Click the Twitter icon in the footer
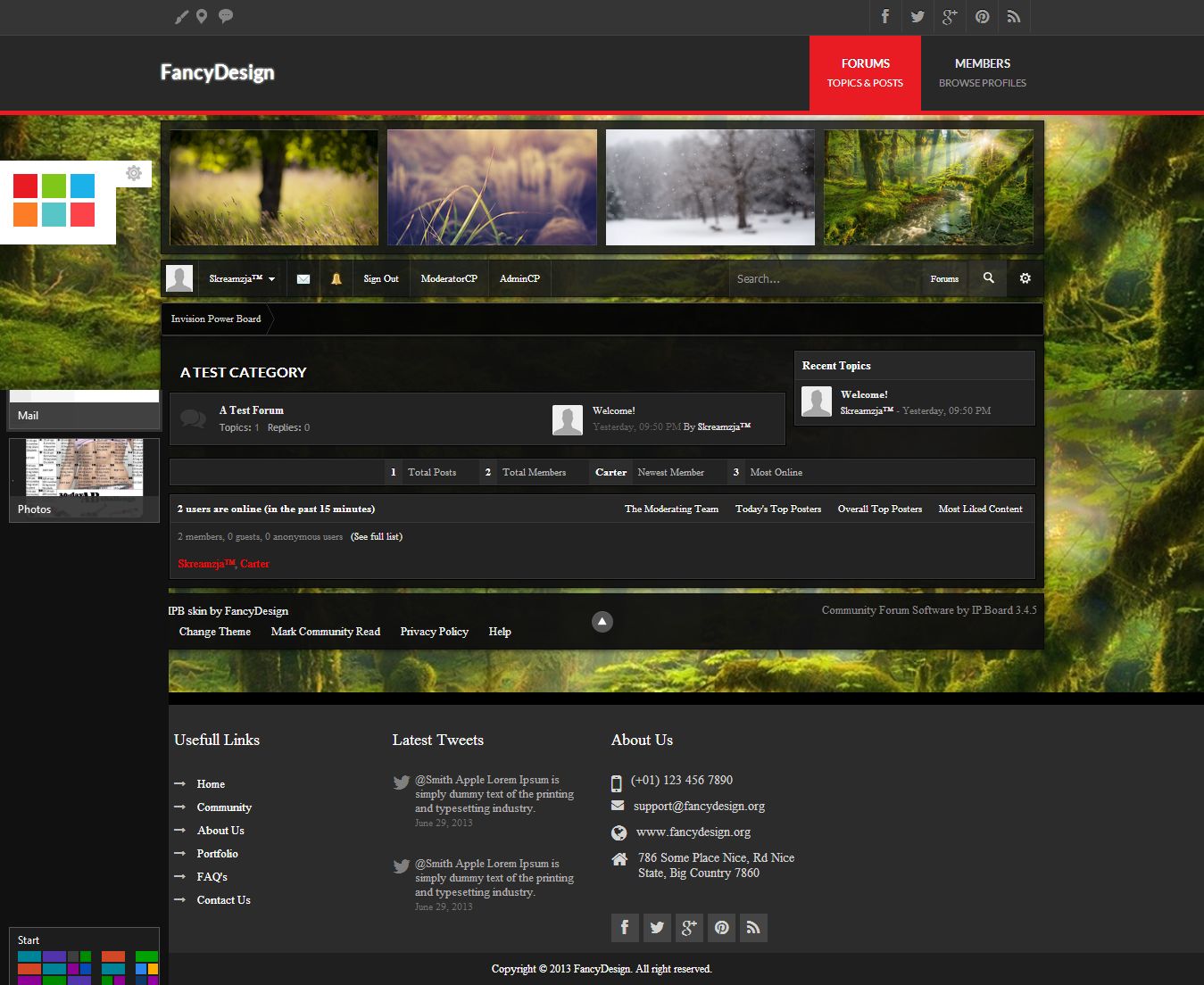 (x=657, y=928)
